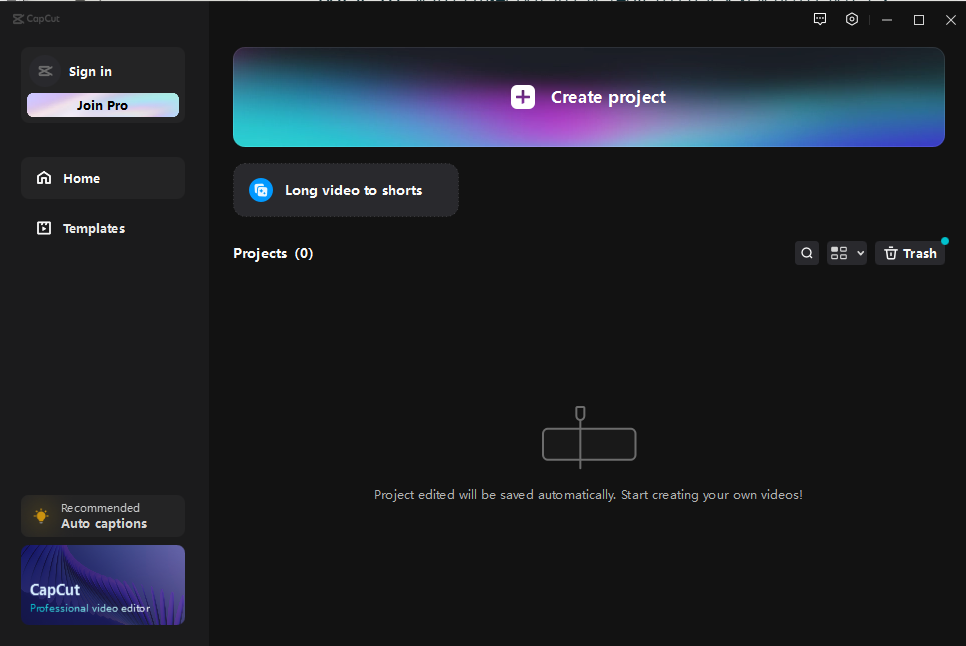Open the Templates tab

click(x=103, y=228)
